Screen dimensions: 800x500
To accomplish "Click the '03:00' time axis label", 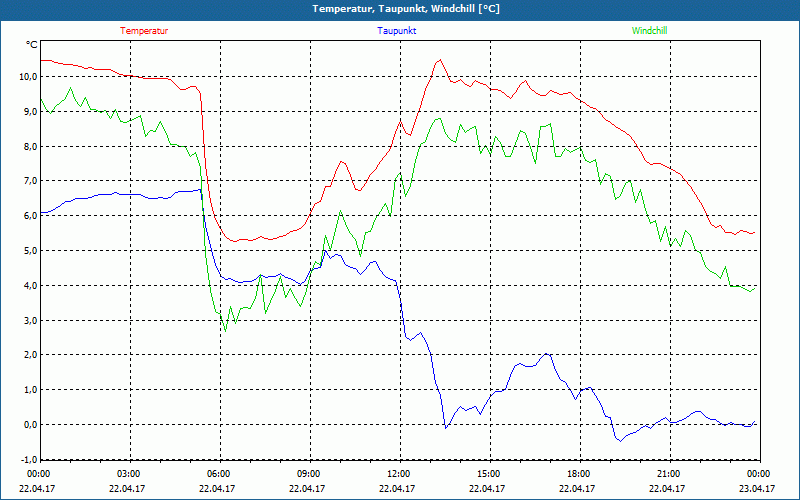I will 127,474.
